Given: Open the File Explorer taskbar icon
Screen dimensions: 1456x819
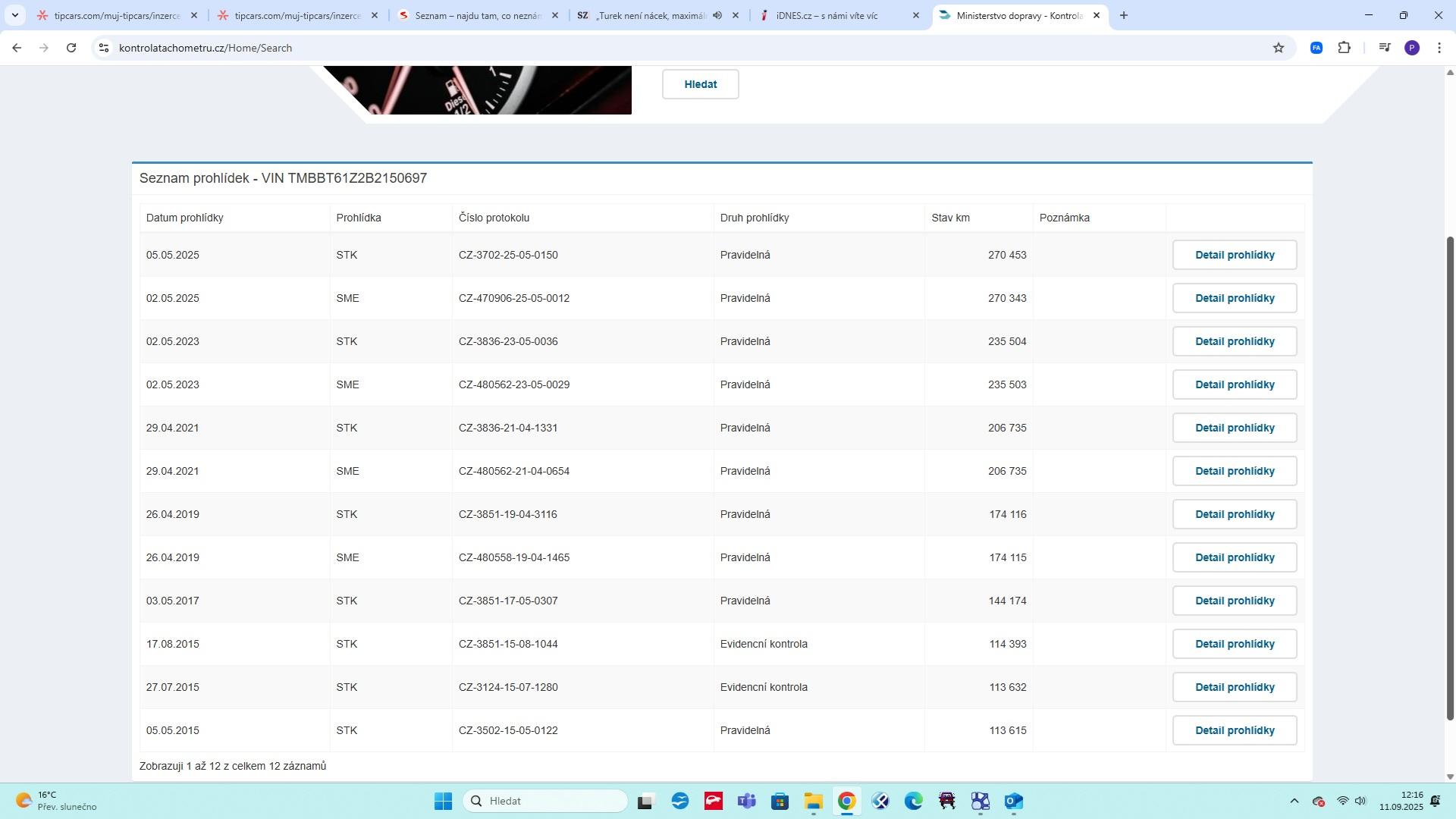Looking at the screenshot, I should [x=814, y=802].
